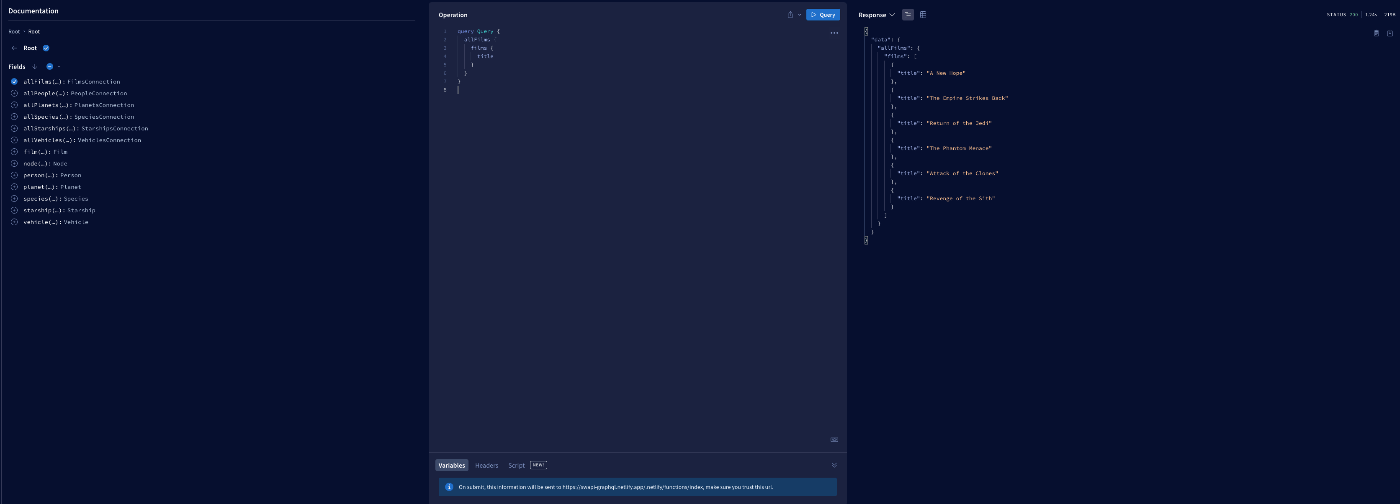Select the Headers tab
This screenshot has height=504, width=1400.
click(487, 465)
